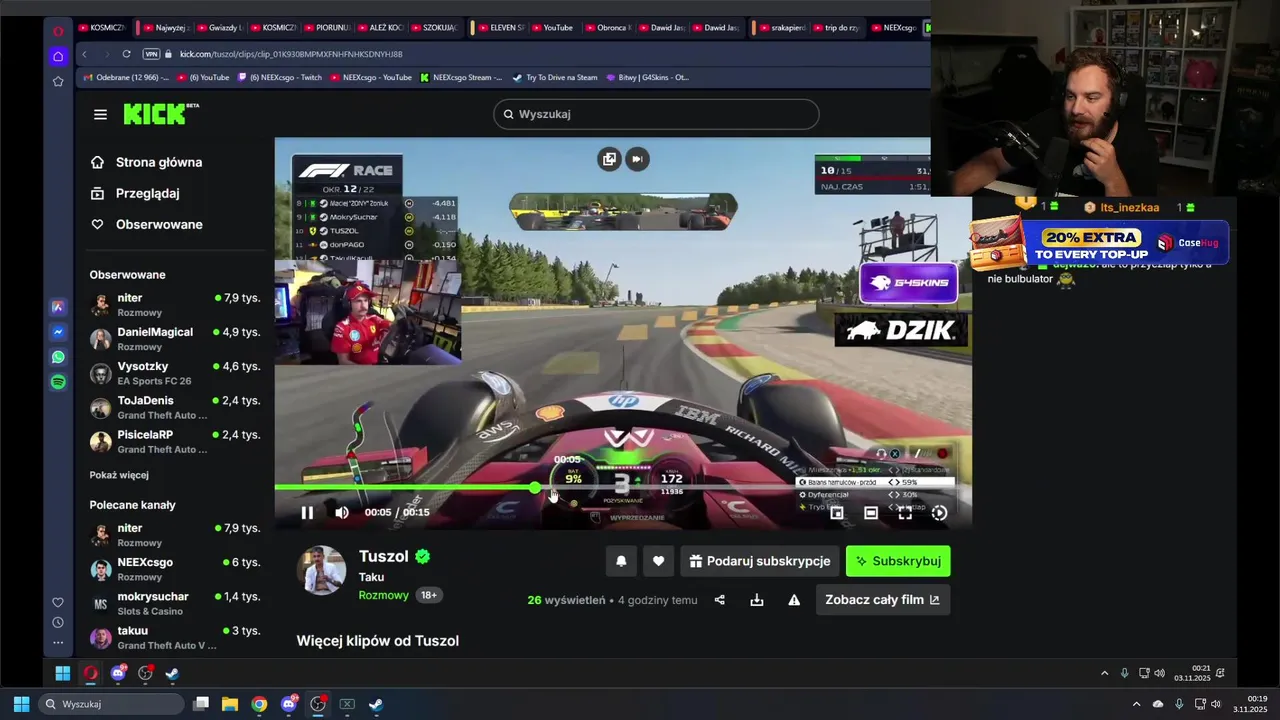Open Obserwowane section
The width and height of the screenshot is (1280, 720).
147,224
